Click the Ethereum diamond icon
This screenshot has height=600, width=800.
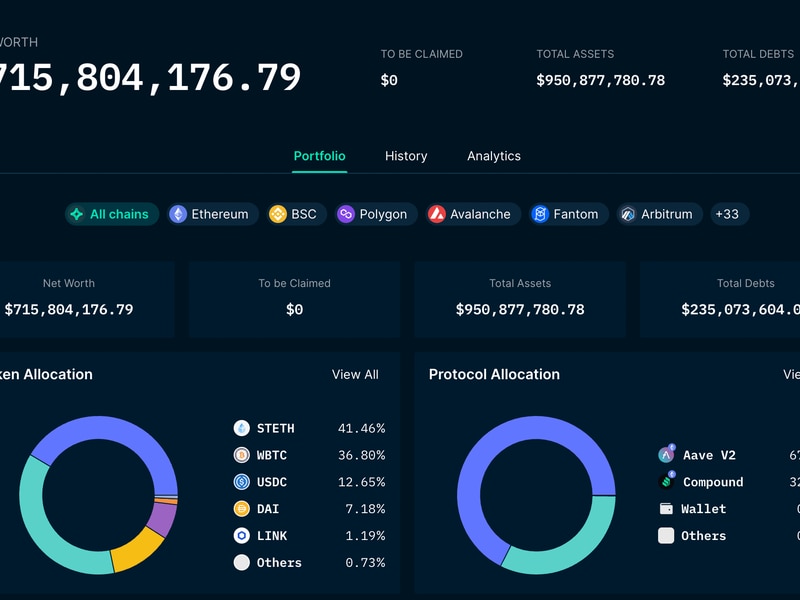(178, 214)
